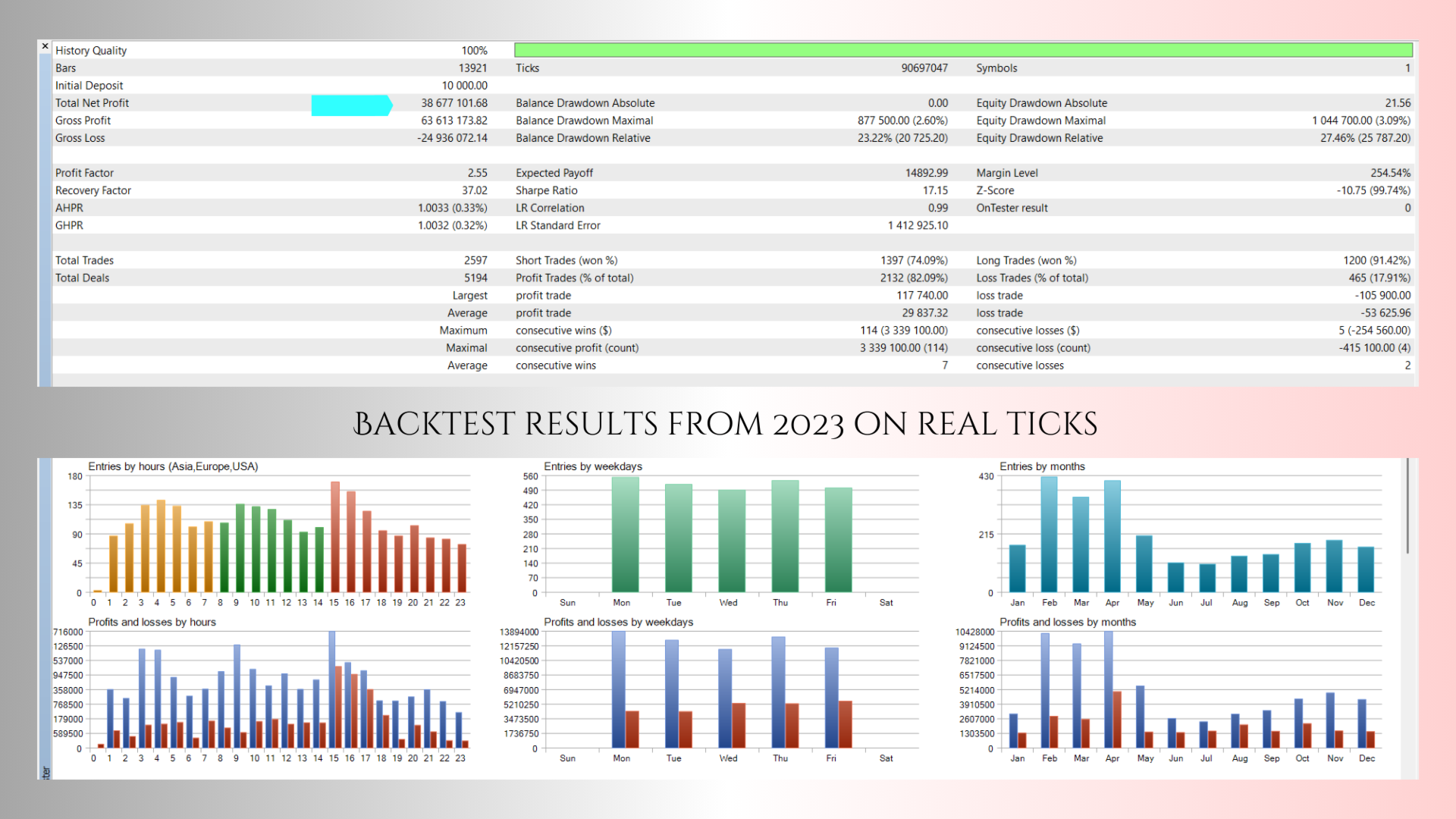
Task: Click 'Profits and losses by hours' title
Action: [x=152, y=622]
